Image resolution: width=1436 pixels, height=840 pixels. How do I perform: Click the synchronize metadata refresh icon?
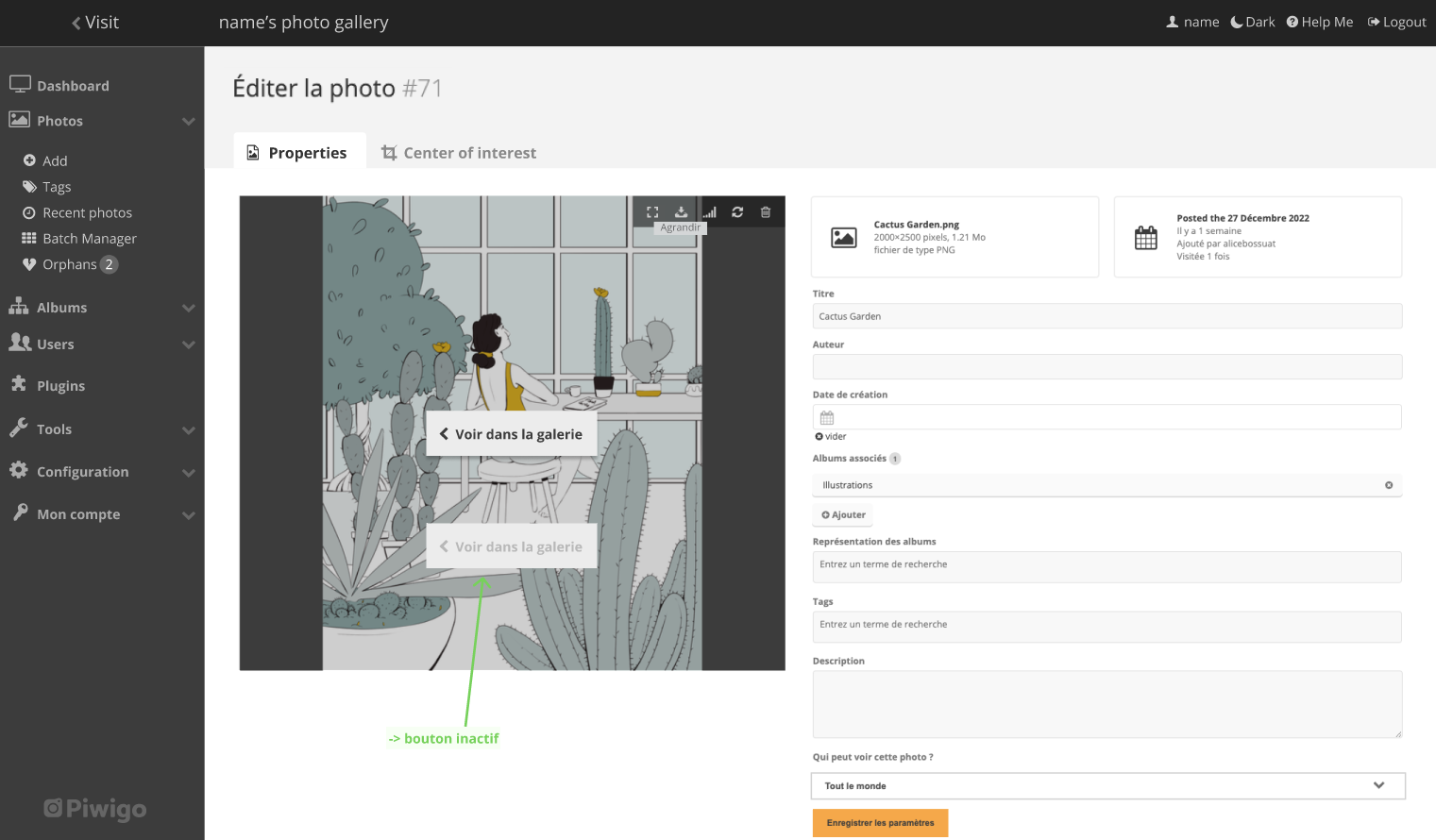pos(737,211)
